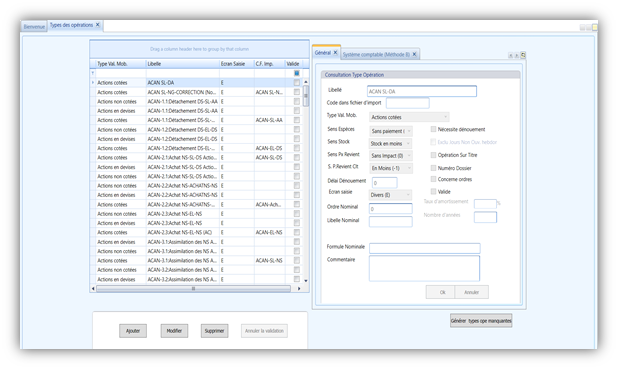618x369 pixels.
Task: Click the grid vertical scrollbar up arrow
Action: [305, 82]
